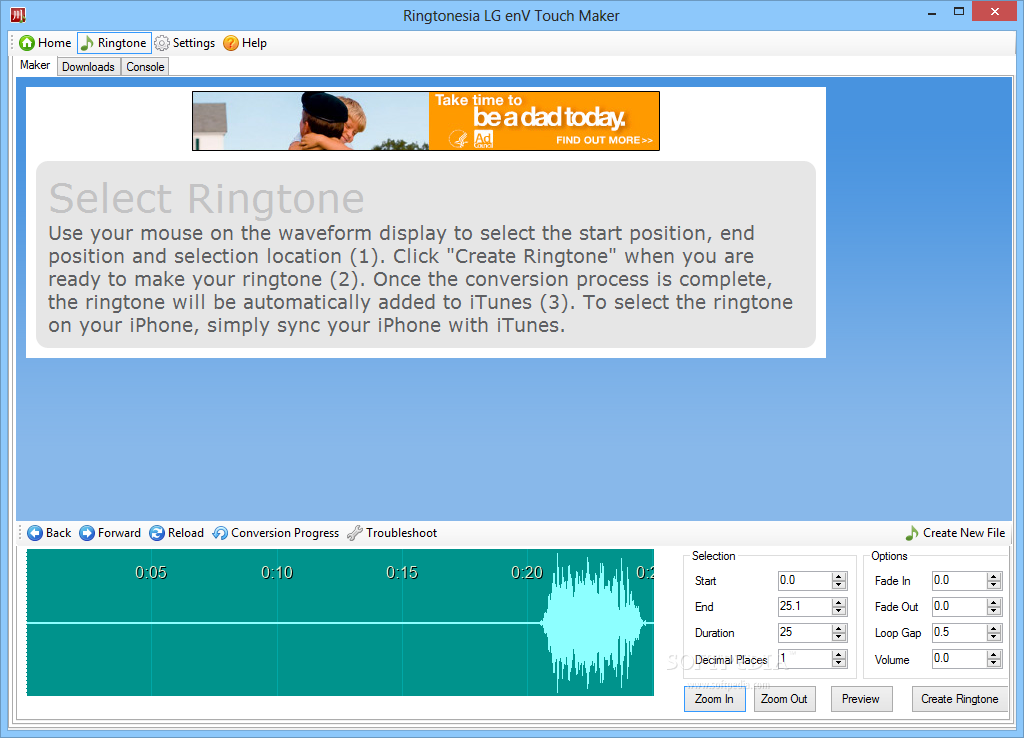The width and height of the screenshot is (1024, 738).
Task: Increase Fade Out with up arrow
Action: point(994,603)
